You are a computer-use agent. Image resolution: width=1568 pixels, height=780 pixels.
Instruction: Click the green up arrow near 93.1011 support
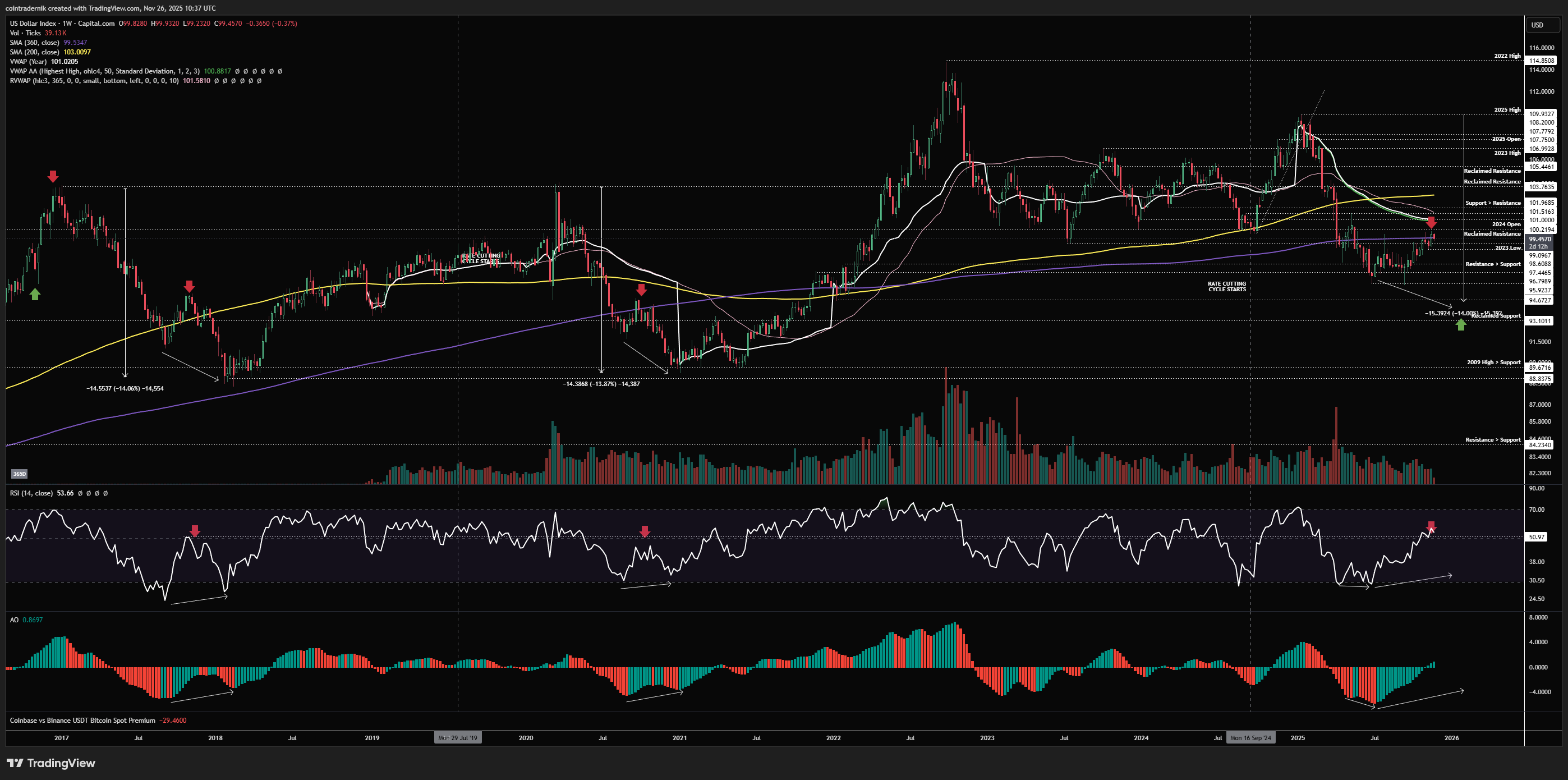[x=1461, y=324]
